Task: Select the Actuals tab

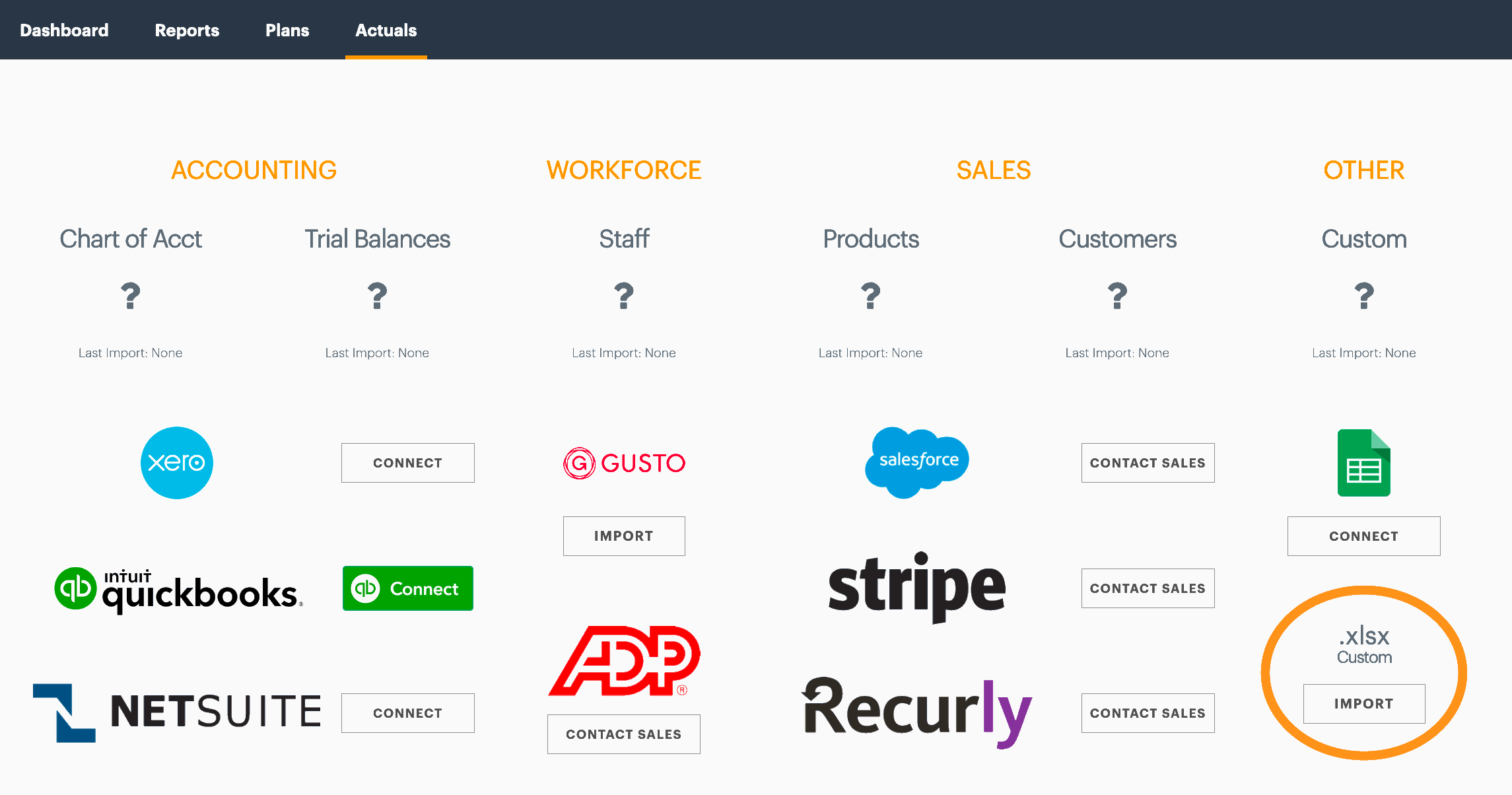Action: click(x=386, y=30)
